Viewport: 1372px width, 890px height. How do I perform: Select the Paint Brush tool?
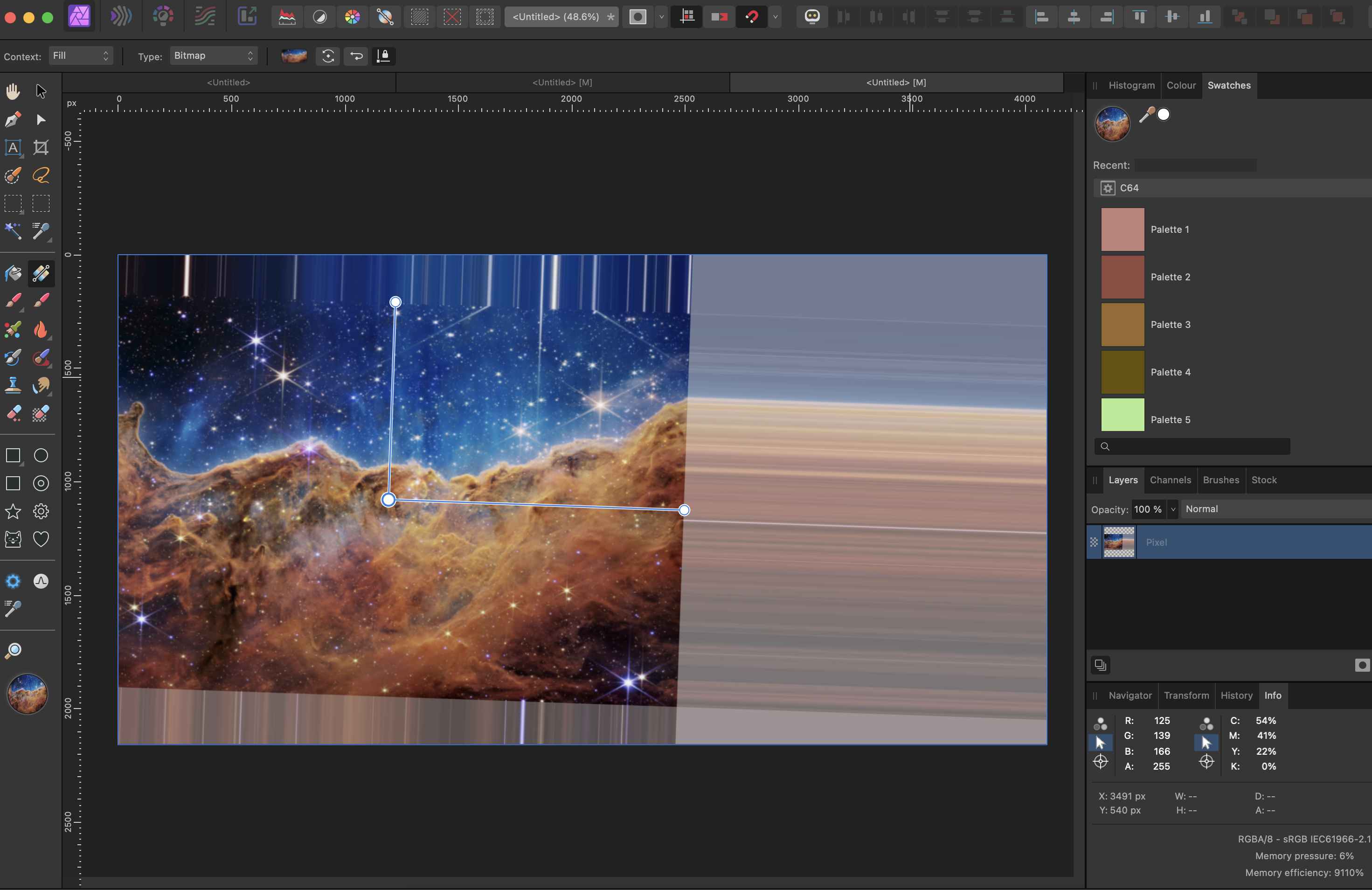(13, 301)
